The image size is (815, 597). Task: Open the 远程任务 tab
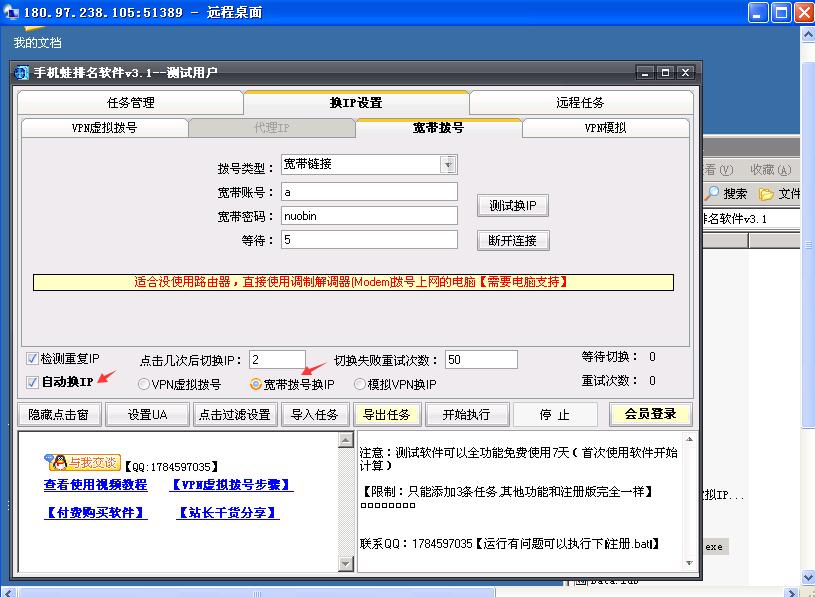click(x=580, y=102)
